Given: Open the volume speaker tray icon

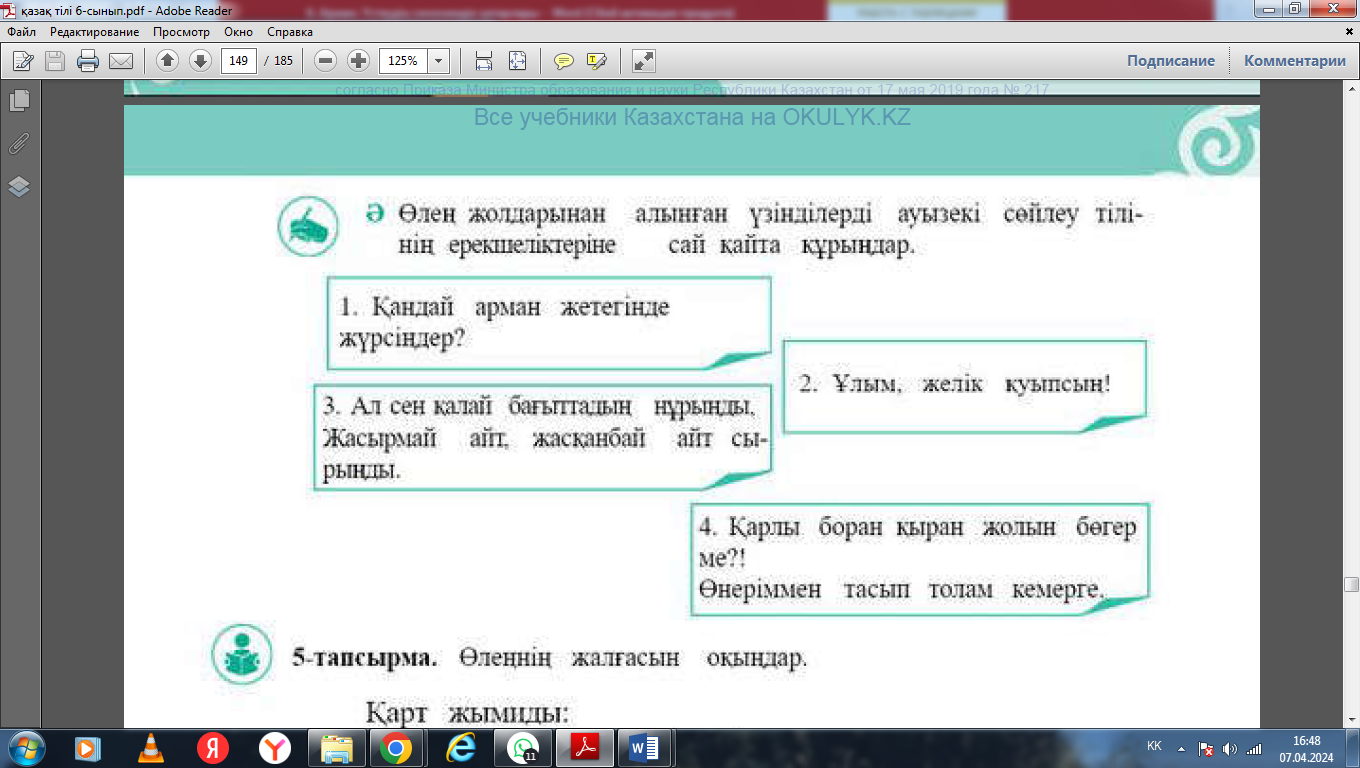Looking at the screenshot, I should [1230, 748].
